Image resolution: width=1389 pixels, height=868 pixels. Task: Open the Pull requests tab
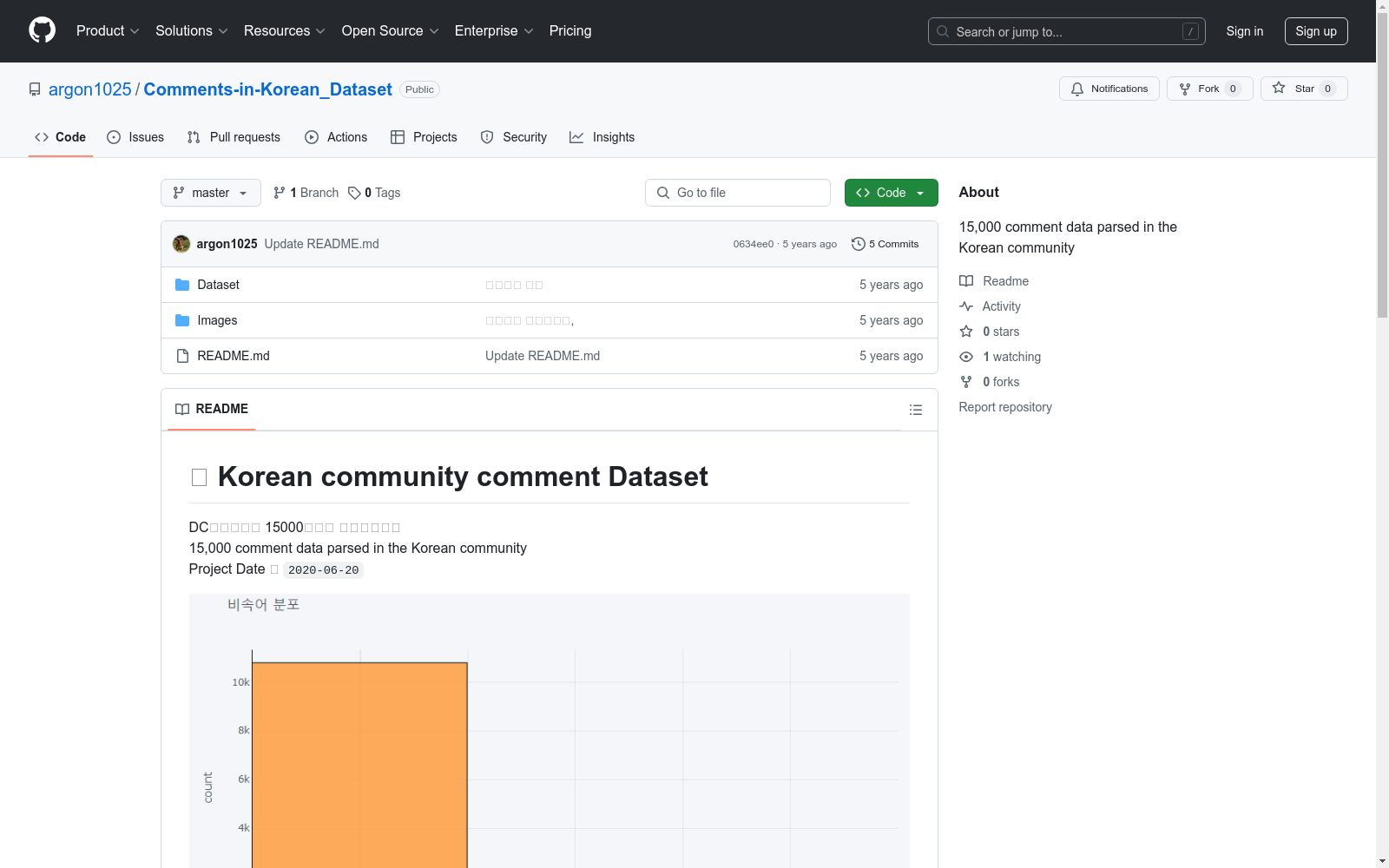click(234, 137)
